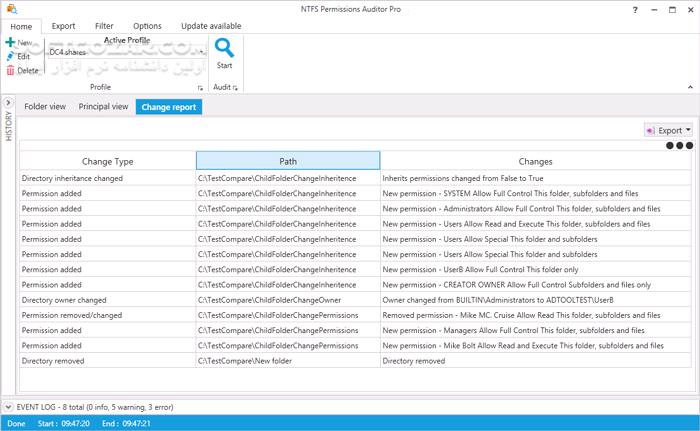The width and height of the screenshot is (700, 431).
Task: Expand the History side panel
Action: point(8,102)
